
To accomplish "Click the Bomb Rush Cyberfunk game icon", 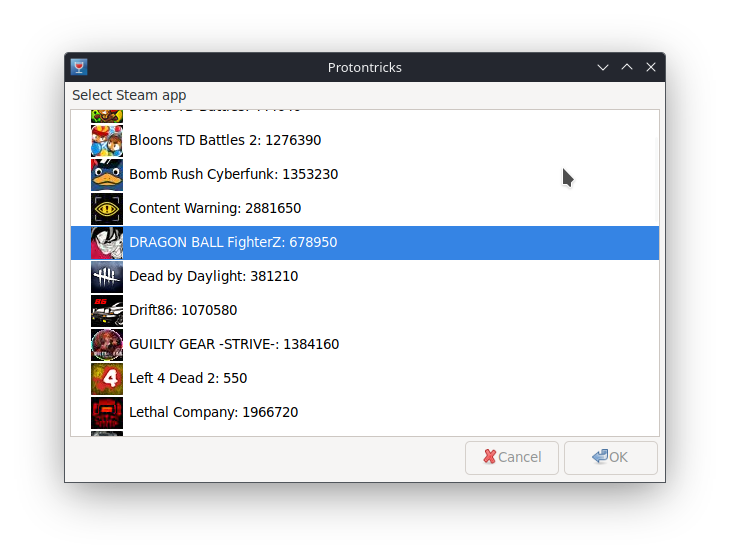I will click(107, 175).
